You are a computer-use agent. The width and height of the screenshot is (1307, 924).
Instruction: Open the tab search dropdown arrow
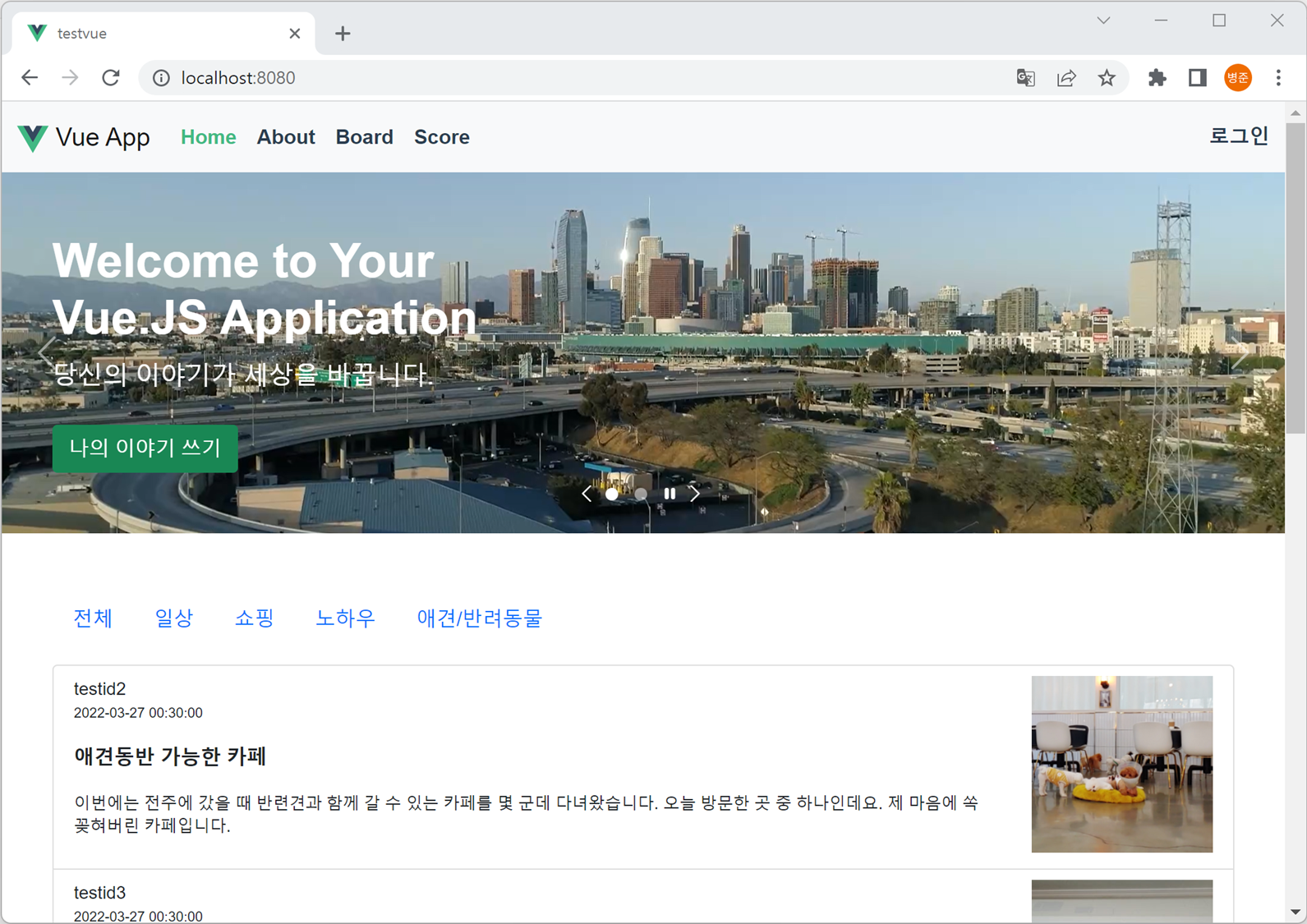(x=1103, y=21)
